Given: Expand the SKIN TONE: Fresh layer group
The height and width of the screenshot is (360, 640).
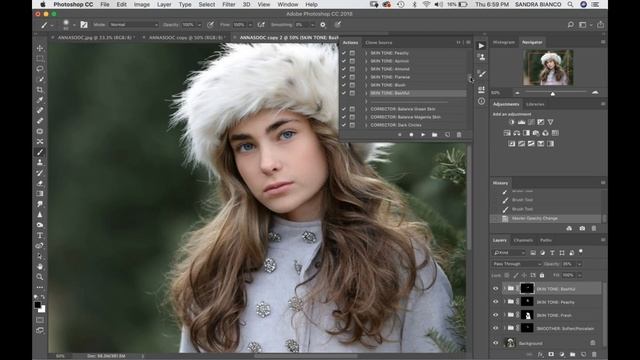Looking at the screenshot, I should pos(504,315).
